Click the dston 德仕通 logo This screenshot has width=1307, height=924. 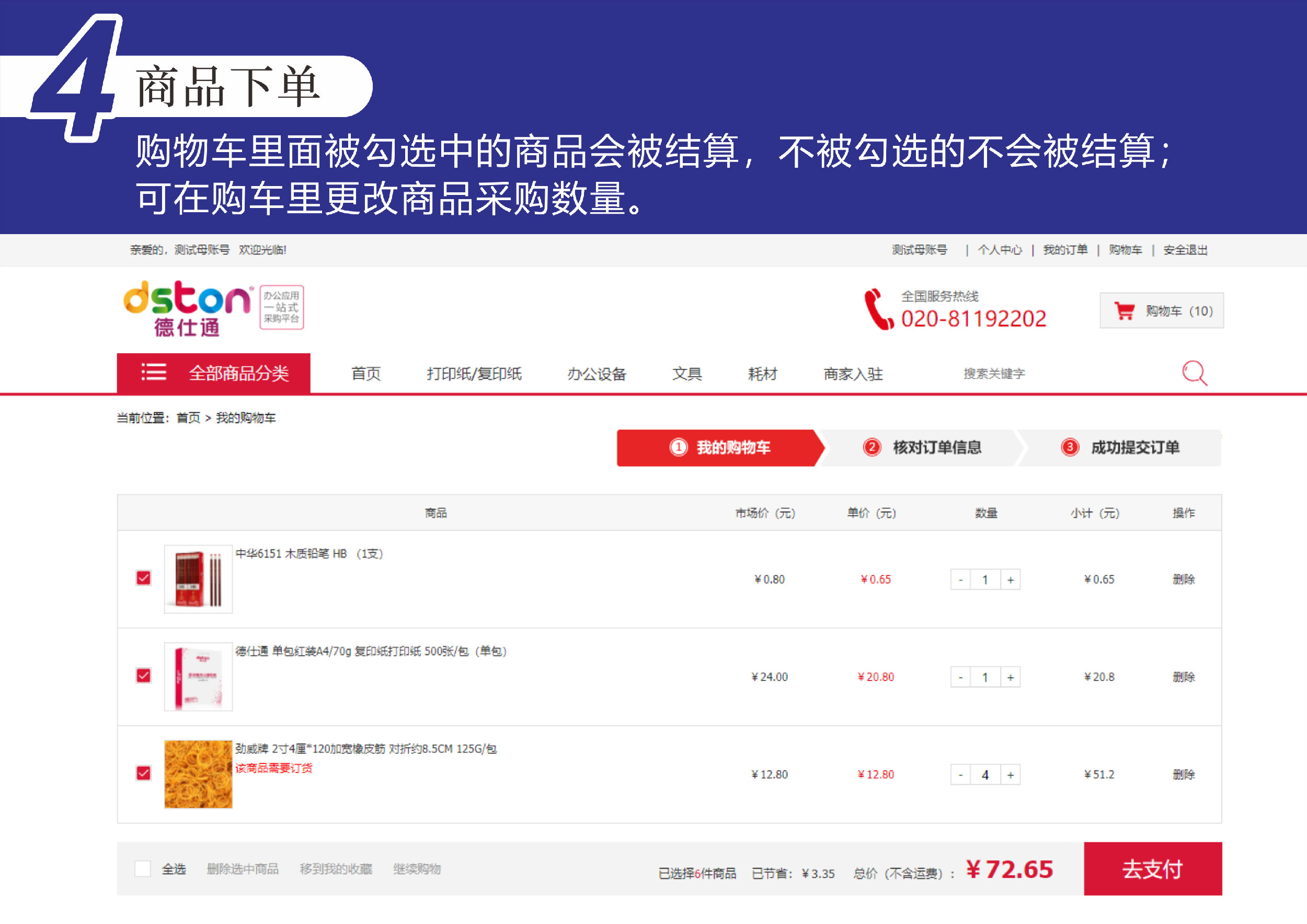coord(187,308)
